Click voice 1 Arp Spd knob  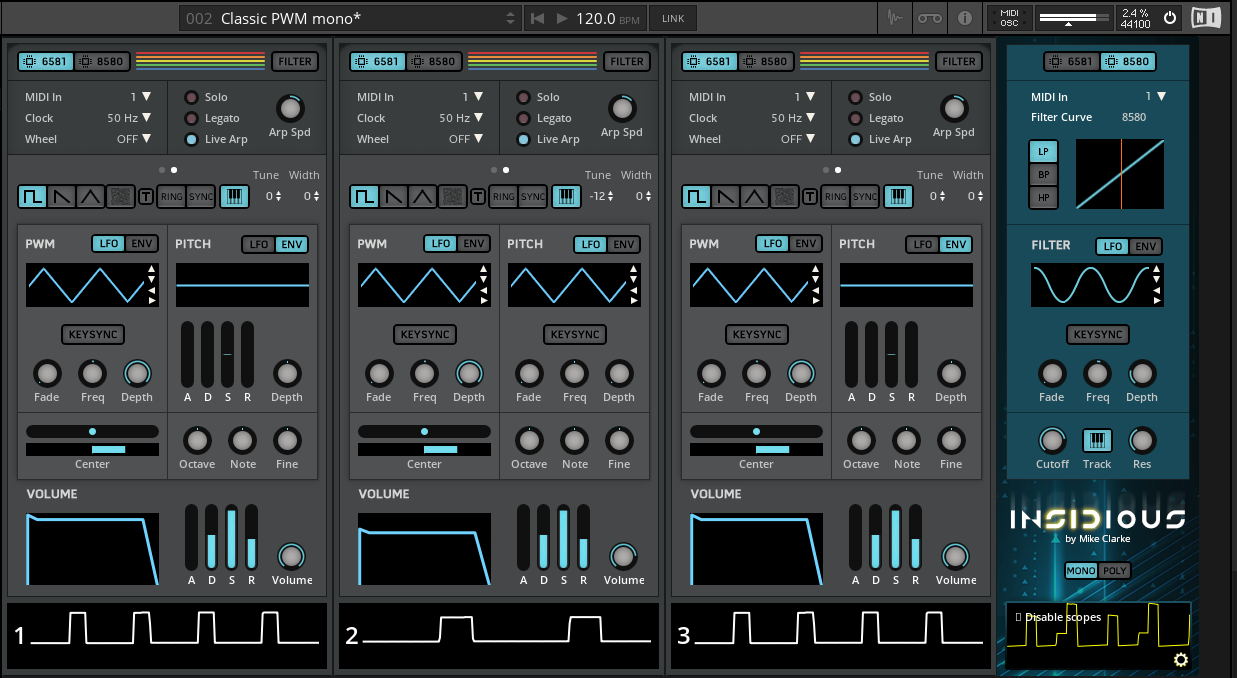289,108
